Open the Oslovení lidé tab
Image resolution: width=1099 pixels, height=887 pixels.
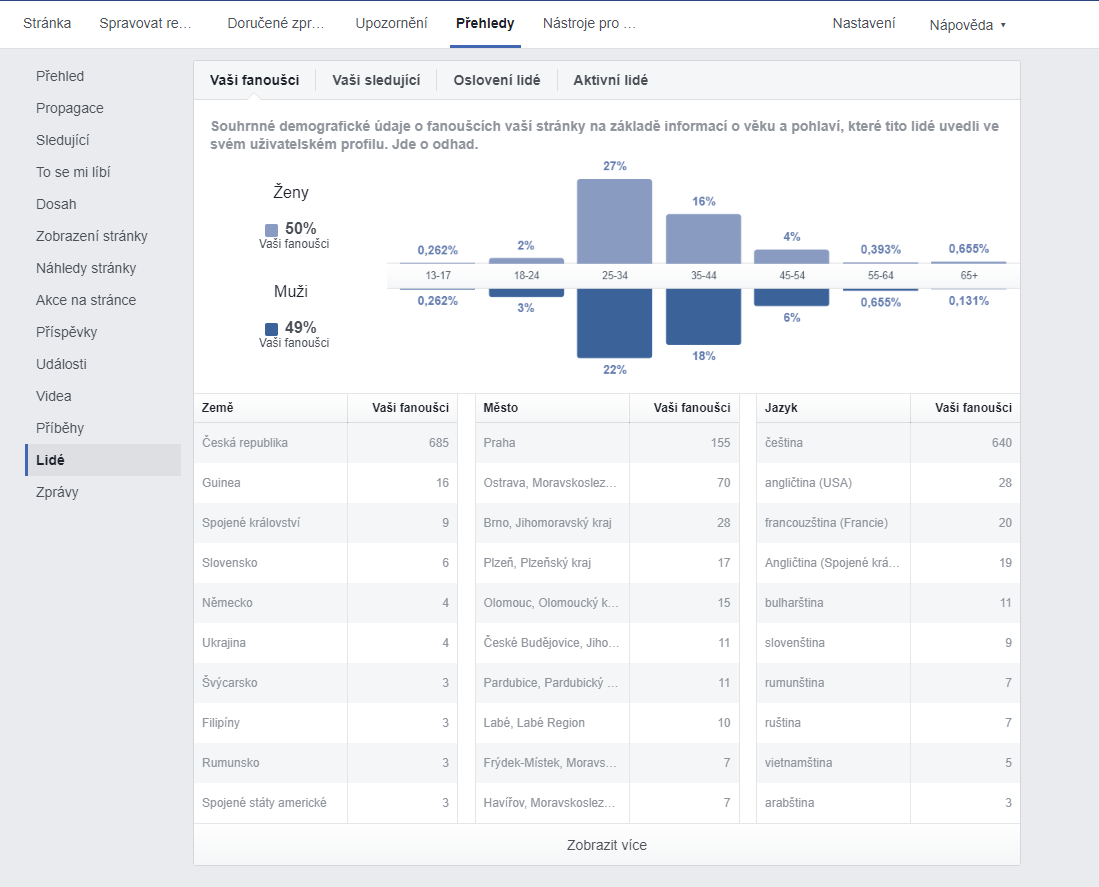[496, 80]
